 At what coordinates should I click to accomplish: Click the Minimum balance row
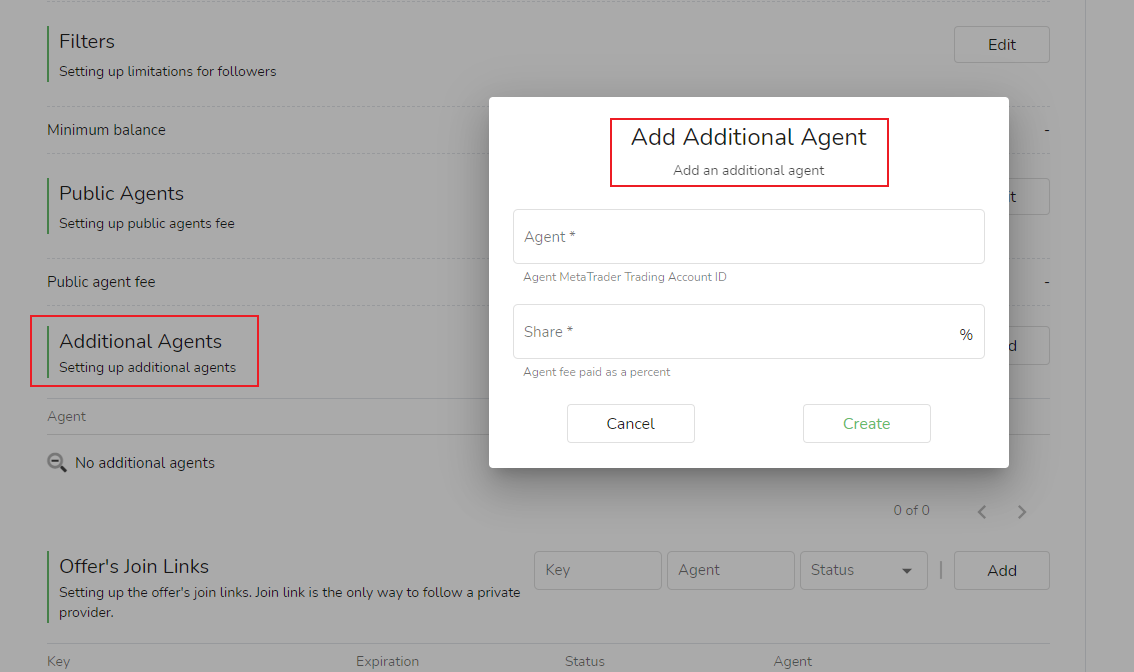[107, 130]
